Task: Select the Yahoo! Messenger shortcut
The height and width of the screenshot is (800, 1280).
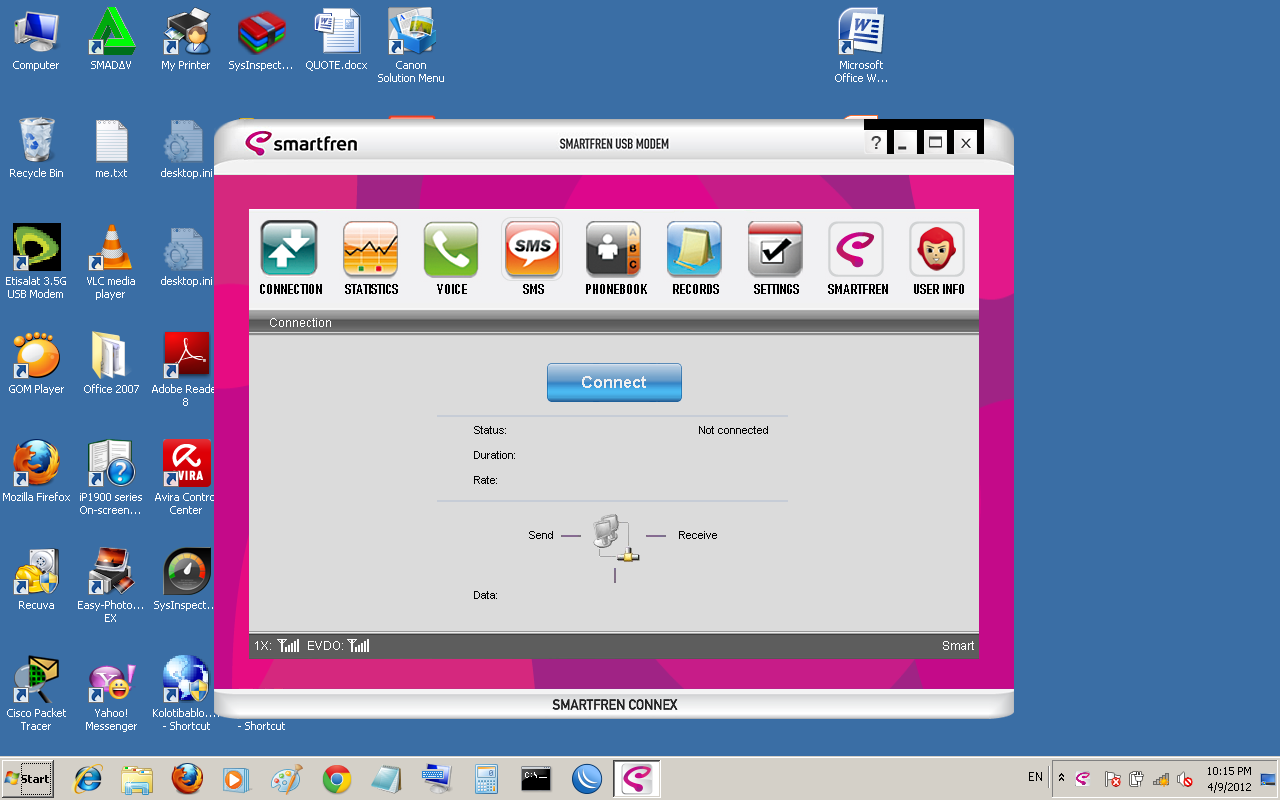Action: click(111, 694)
